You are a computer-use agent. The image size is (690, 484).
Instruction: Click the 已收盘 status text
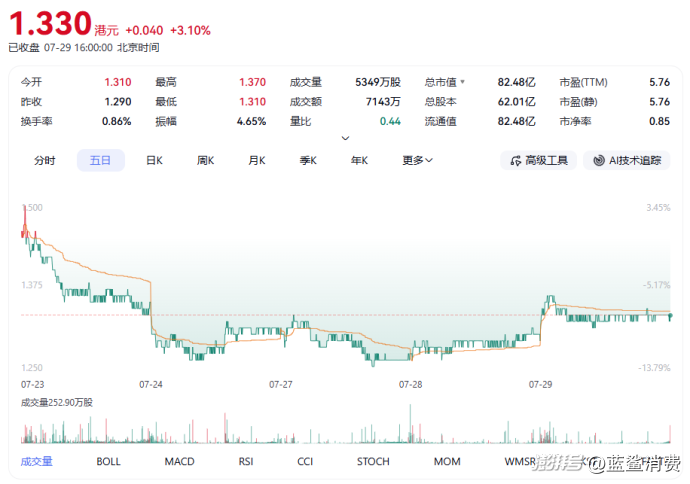pos(24,48)
